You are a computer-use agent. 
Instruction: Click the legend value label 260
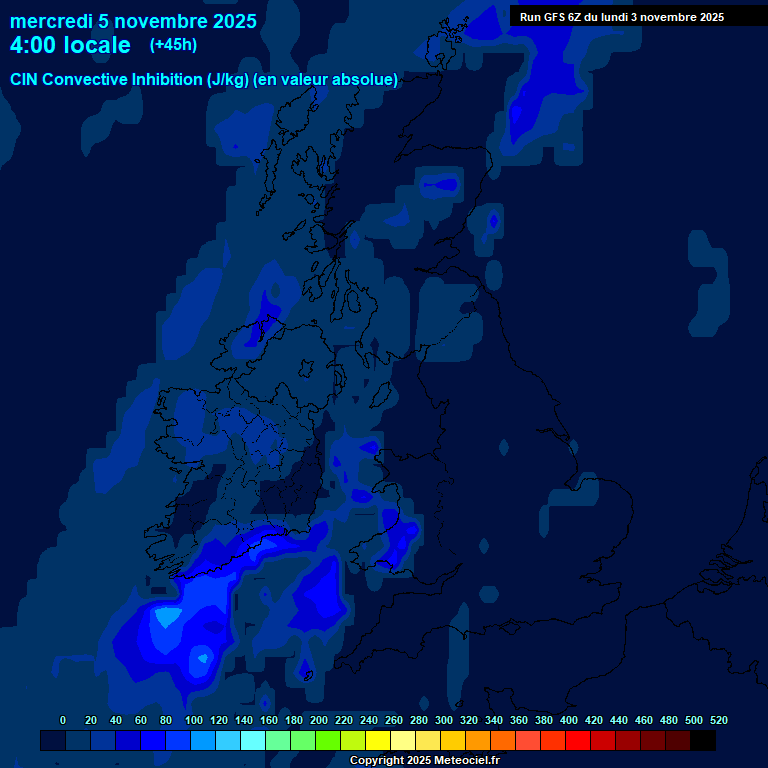[x=394, y=720]
